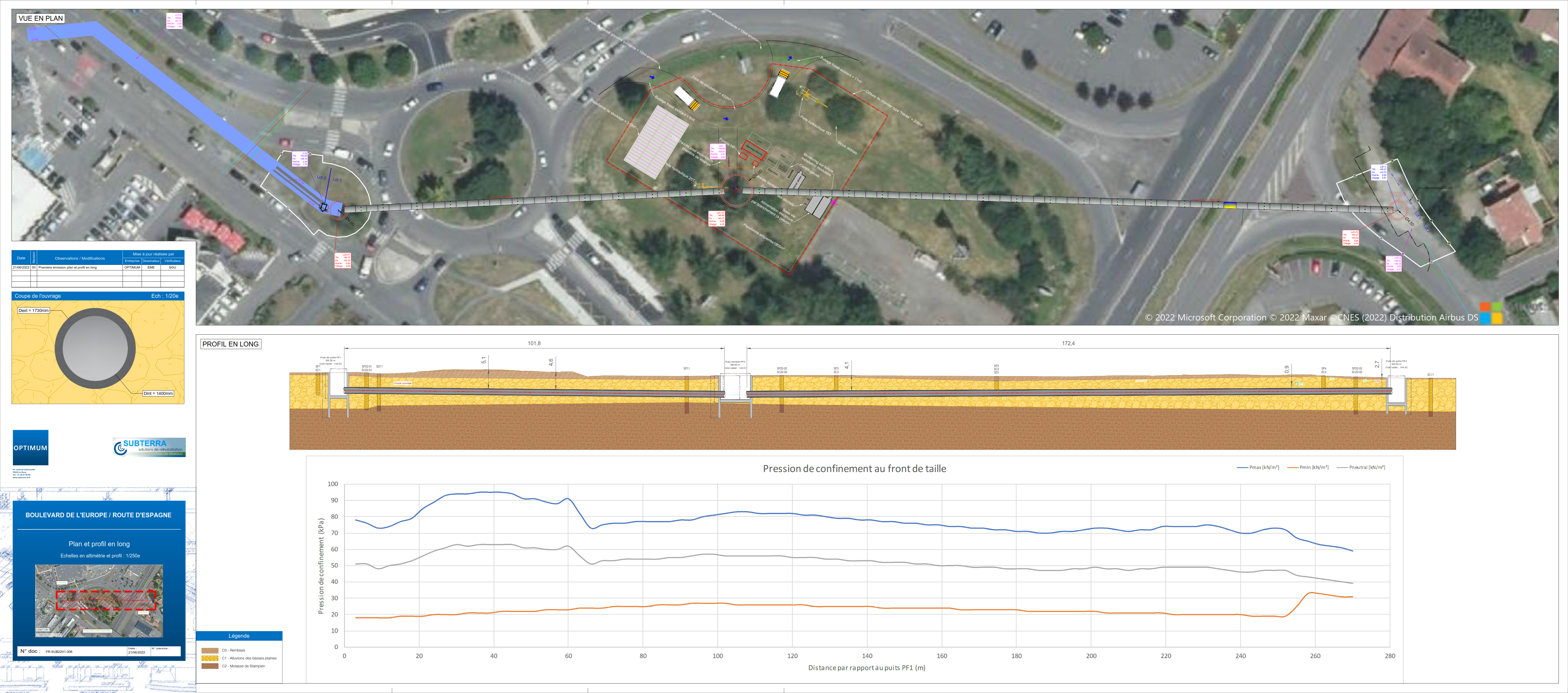Click the cover depth '4,1' label
1568x693 pixels.
pos(847,365)
